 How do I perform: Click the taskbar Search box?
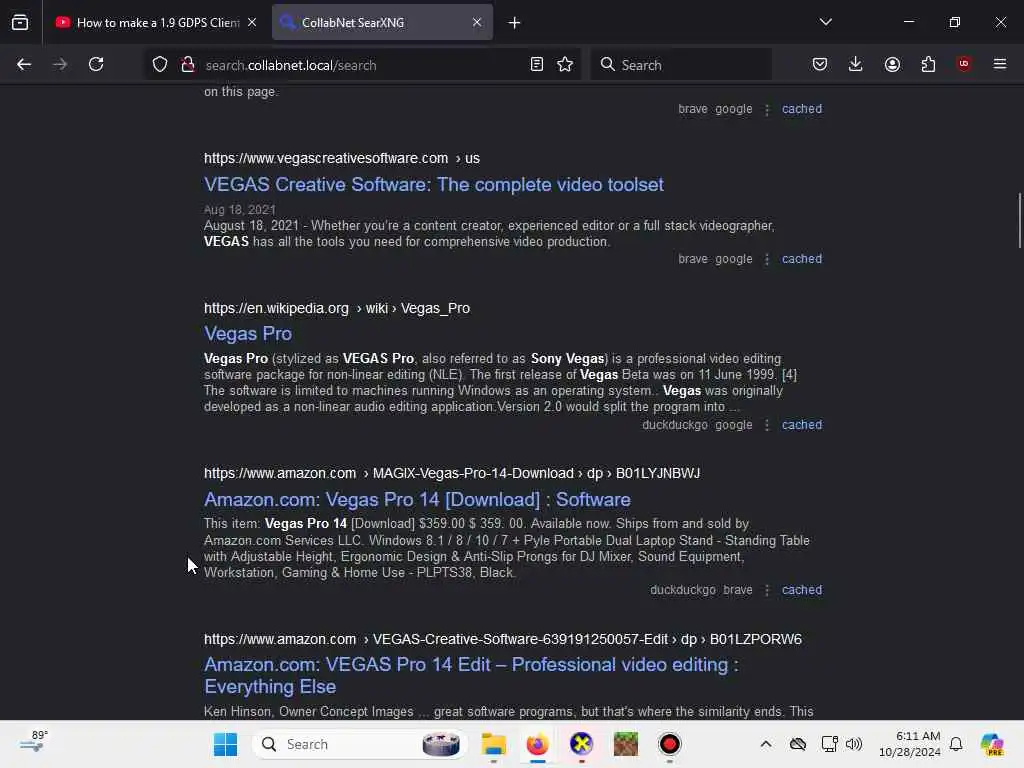pyautogui.click(x=359, y=744)
